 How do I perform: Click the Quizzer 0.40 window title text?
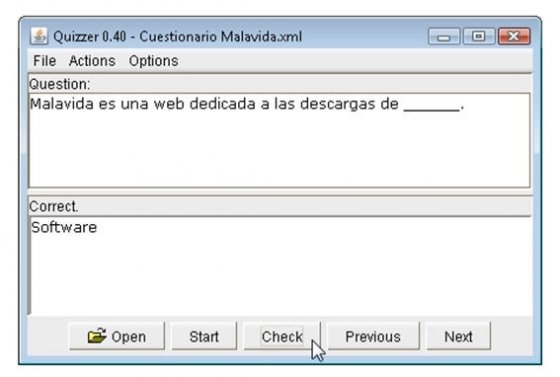pos(178,36)
